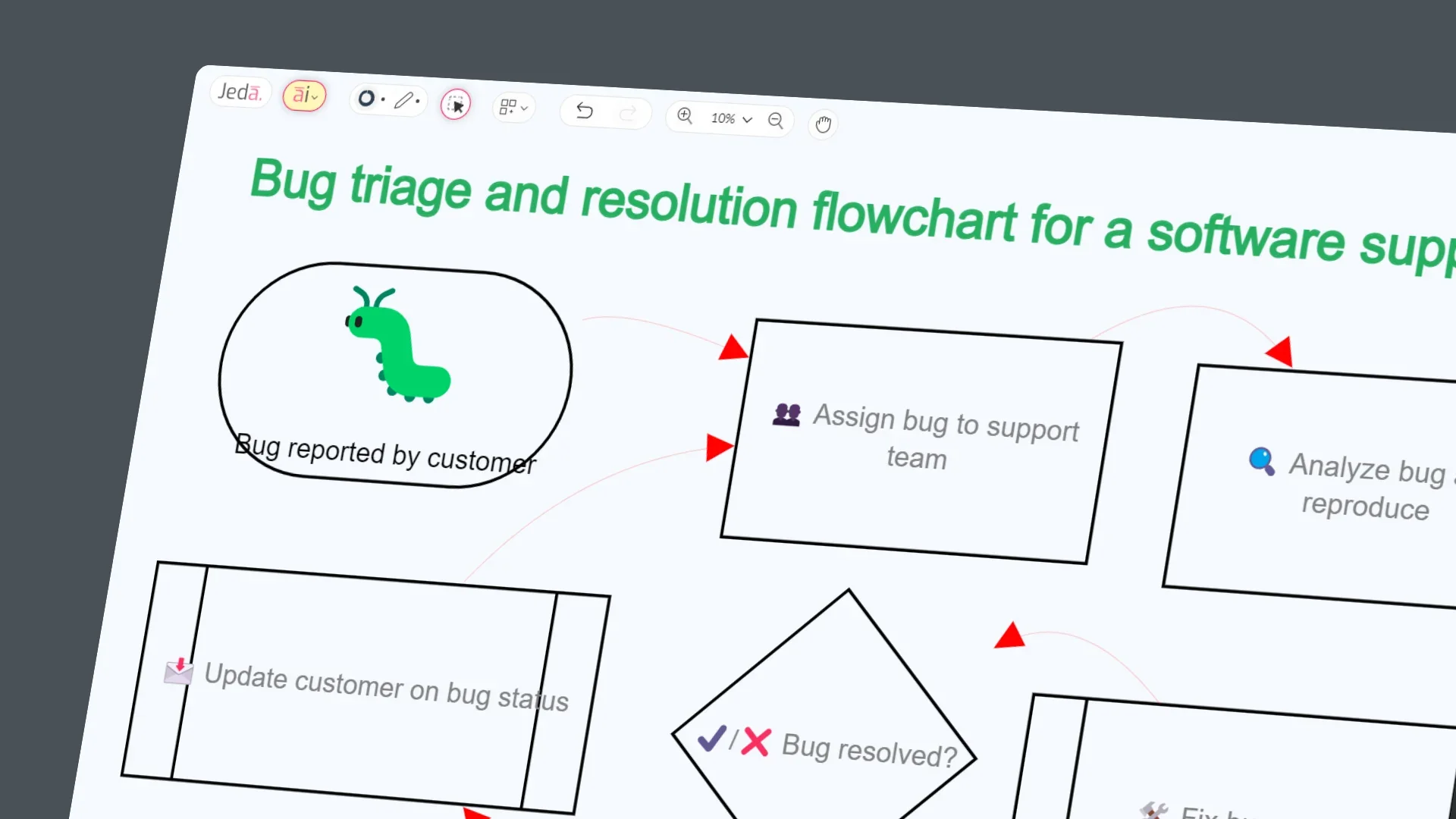
Task: Zoom out on the canvas
Action: click(x=775, y=121)
